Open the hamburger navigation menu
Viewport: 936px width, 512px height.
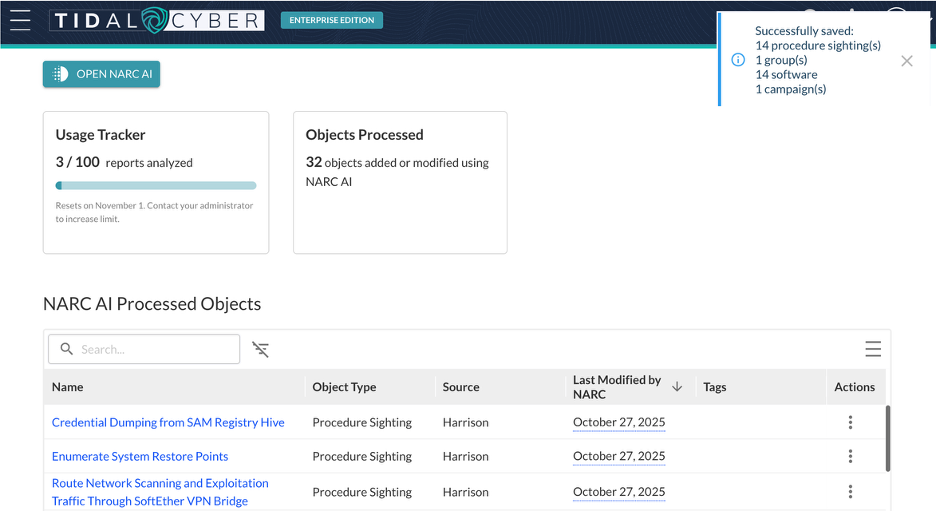coord(20,20)
